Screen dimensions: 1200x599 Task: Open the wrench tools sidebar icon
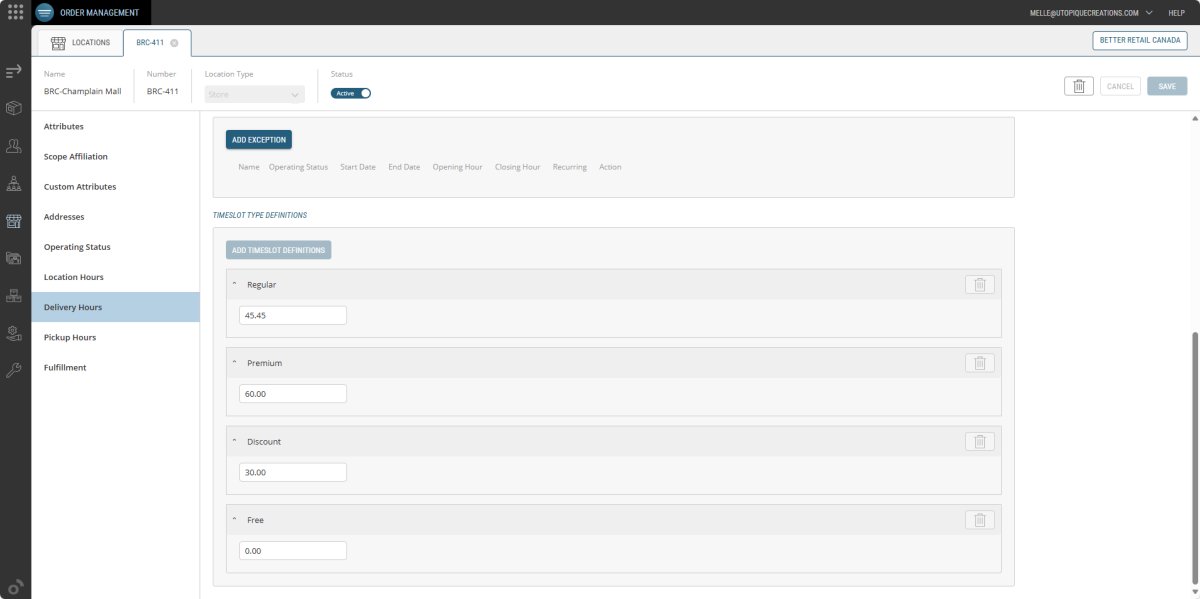(x=14, y=370)
